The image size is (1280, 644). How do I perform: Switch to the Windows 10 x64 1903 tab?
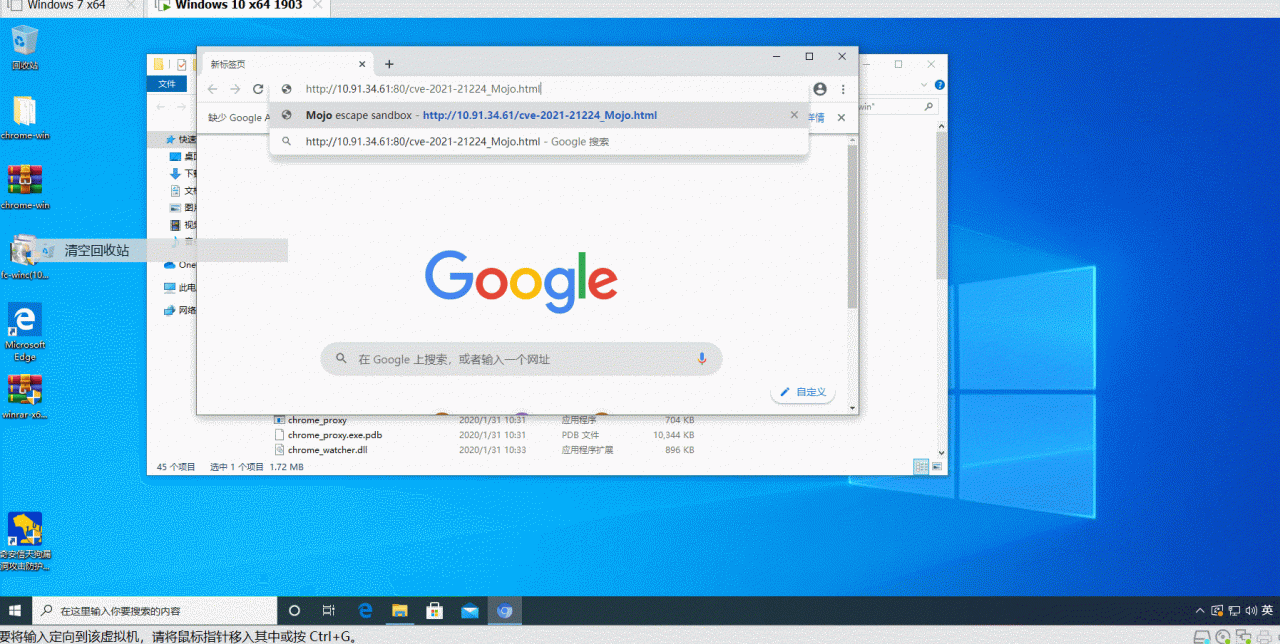pos(238,6)
